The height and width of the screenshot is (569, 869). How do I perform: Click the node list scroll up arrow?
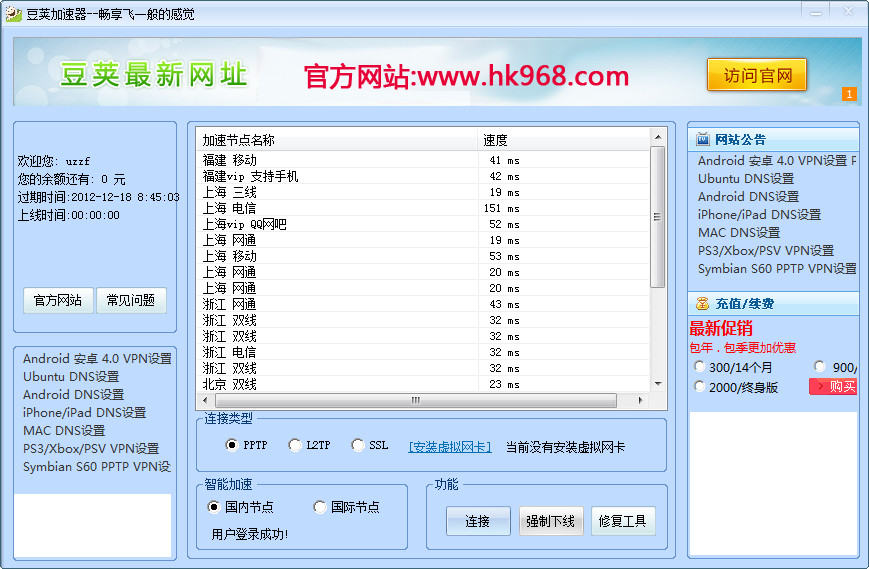coord(658,137)
